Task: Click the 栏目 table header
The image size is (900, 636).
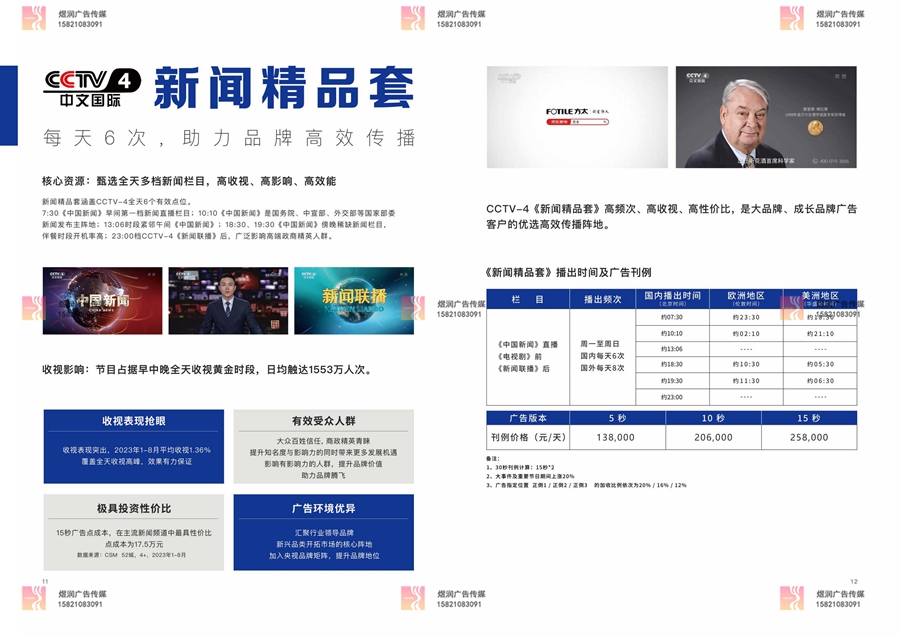Action: pos(527,299)
